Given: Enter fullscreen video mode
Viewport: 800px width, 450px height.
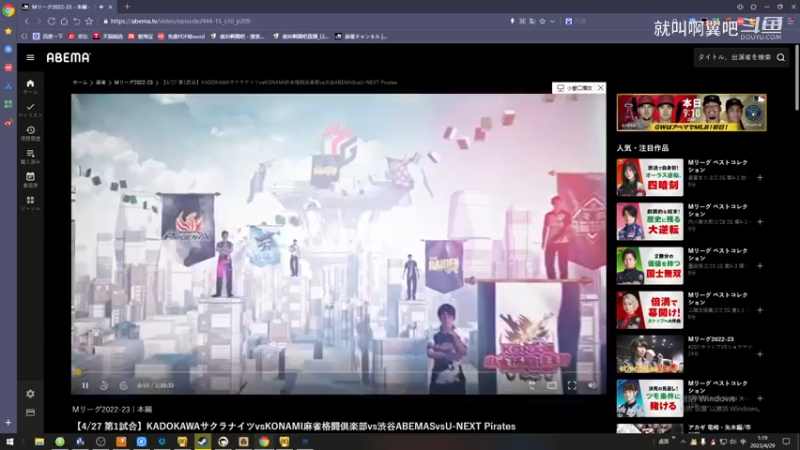Looking at the screenshot, I should tap(572, 386).
